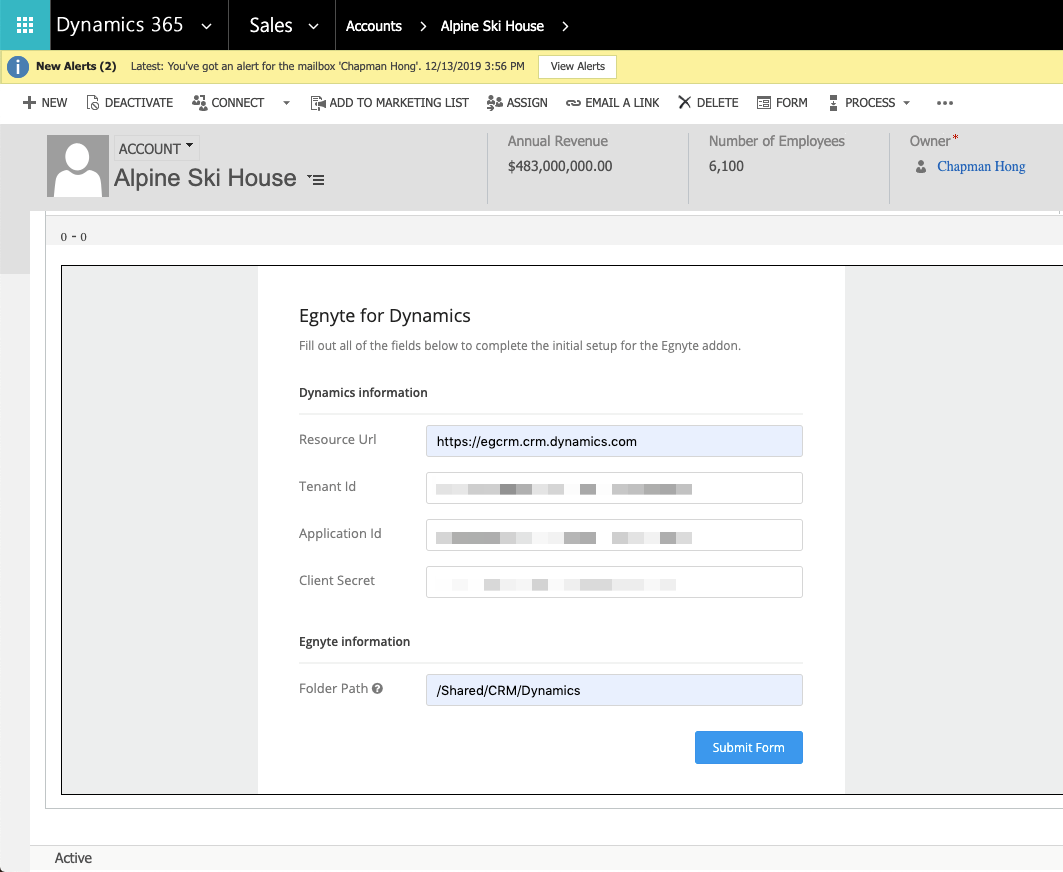This screenshot has height=872, width=1063.
Task: Click the Client Secret input field
Action: coord(614,582)
